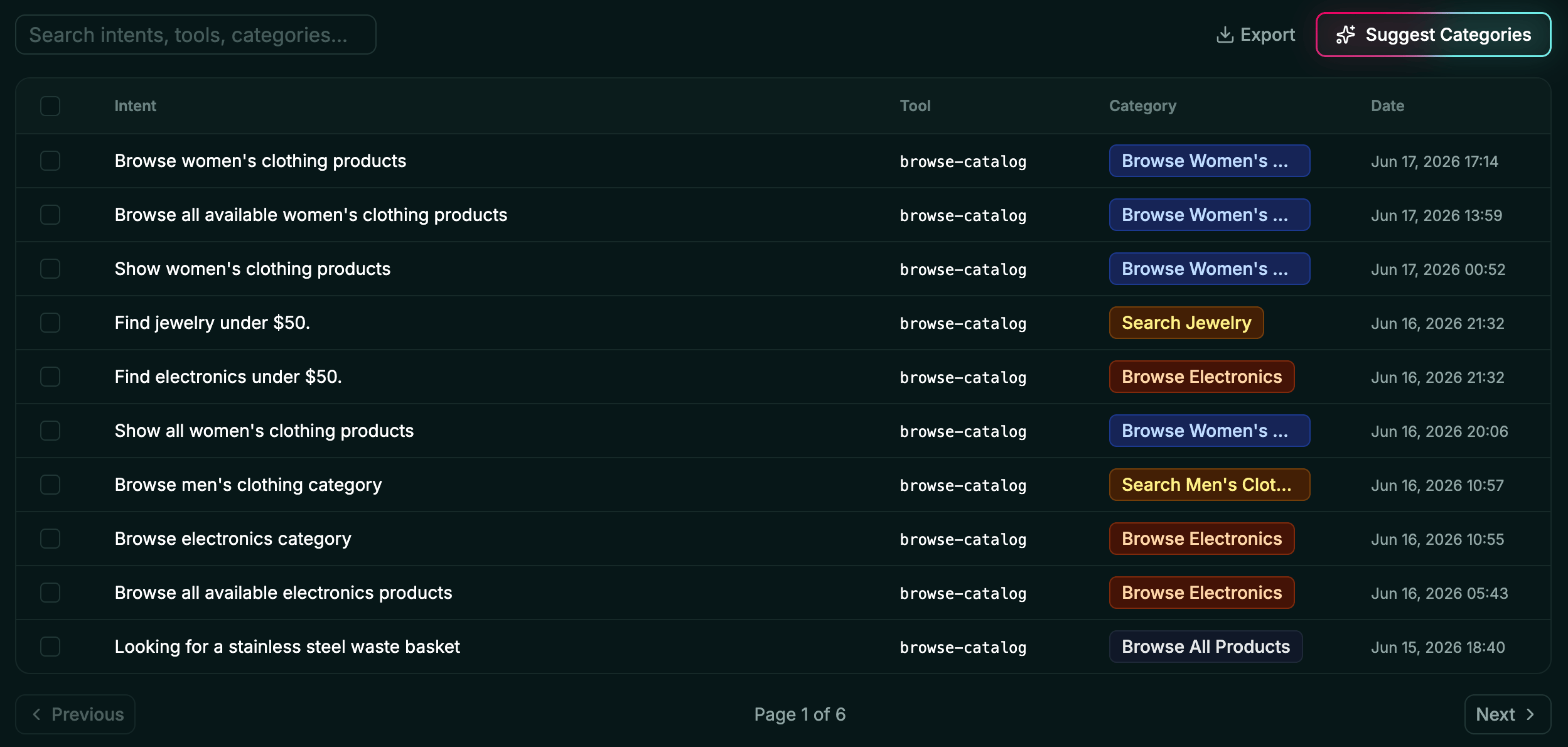Open the Search Men's Clot... category tag
Screen dimensions: 1568x747
[x=1209, y=485]
